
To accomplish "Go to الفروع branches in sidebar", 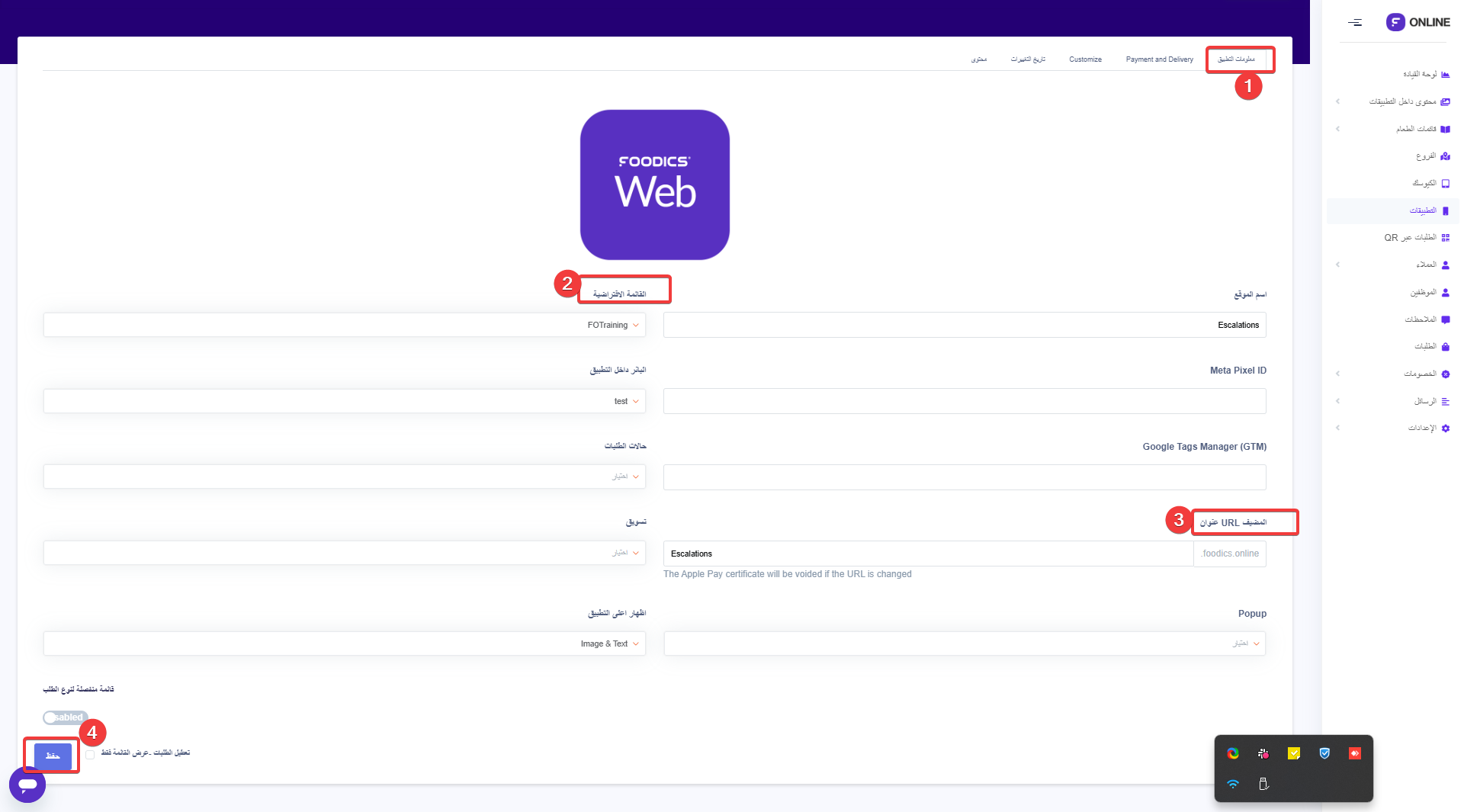I will 1433,156.
